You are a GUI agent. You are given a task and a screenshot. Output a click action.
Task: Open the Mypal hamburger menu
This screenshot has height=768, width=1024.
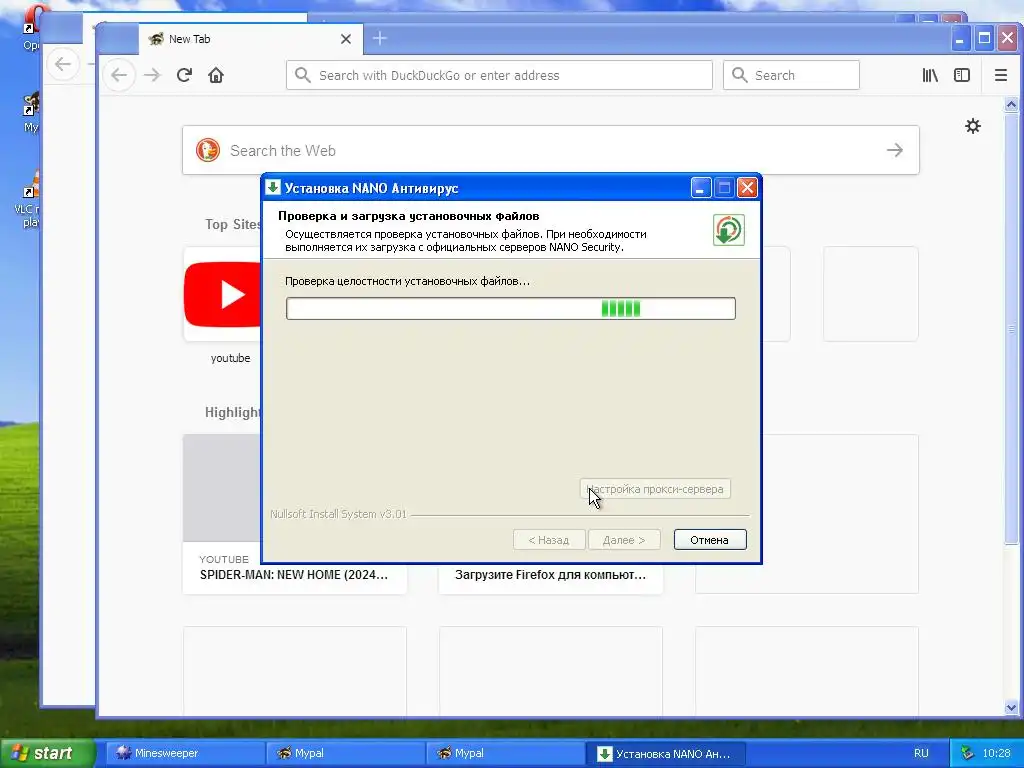coord(1000,75)
